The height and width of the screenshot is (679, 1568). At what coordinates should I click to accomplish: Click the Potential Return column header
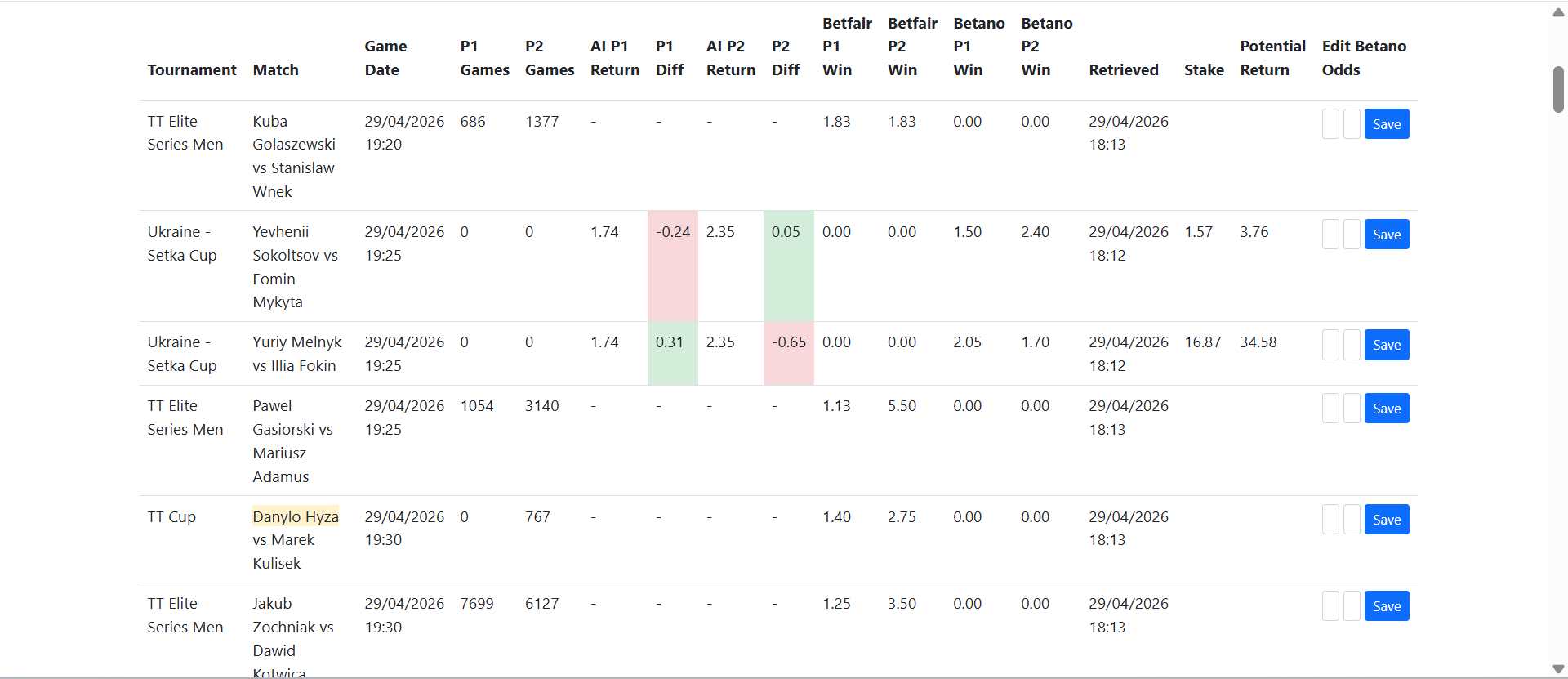coord(1272,58)
